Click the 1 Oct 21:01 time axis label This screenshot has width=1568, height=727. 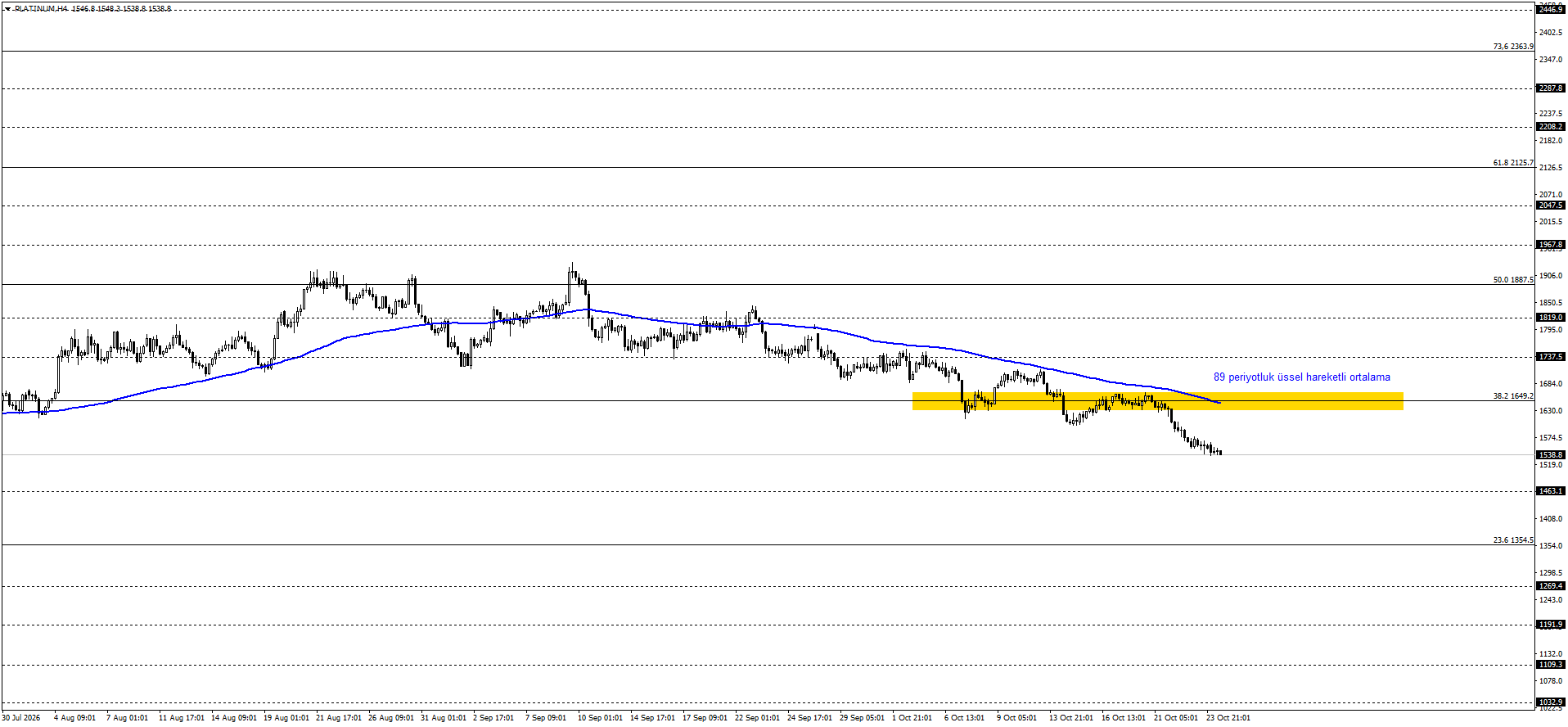click(912, 718)
